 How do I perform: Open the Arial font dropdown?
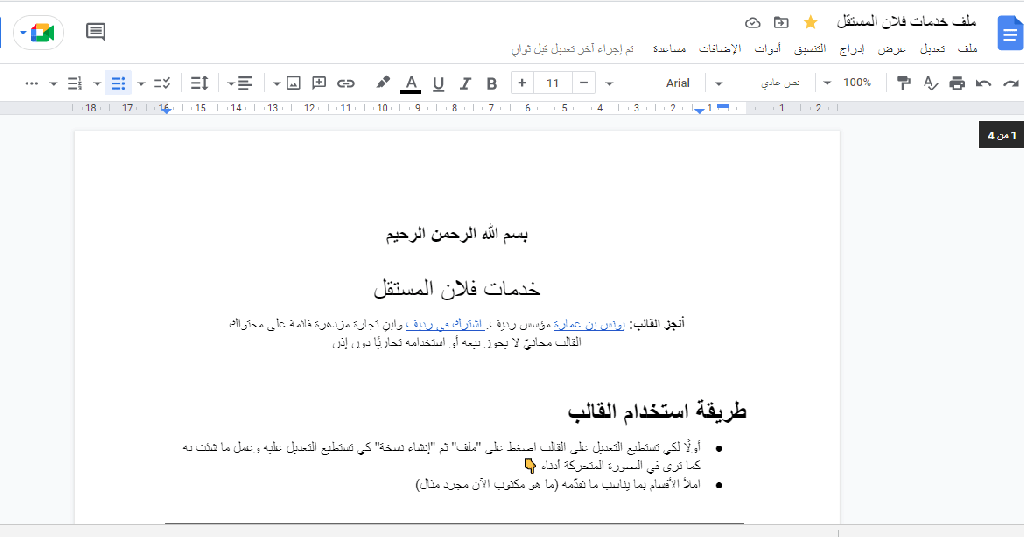tap(656, 83)
